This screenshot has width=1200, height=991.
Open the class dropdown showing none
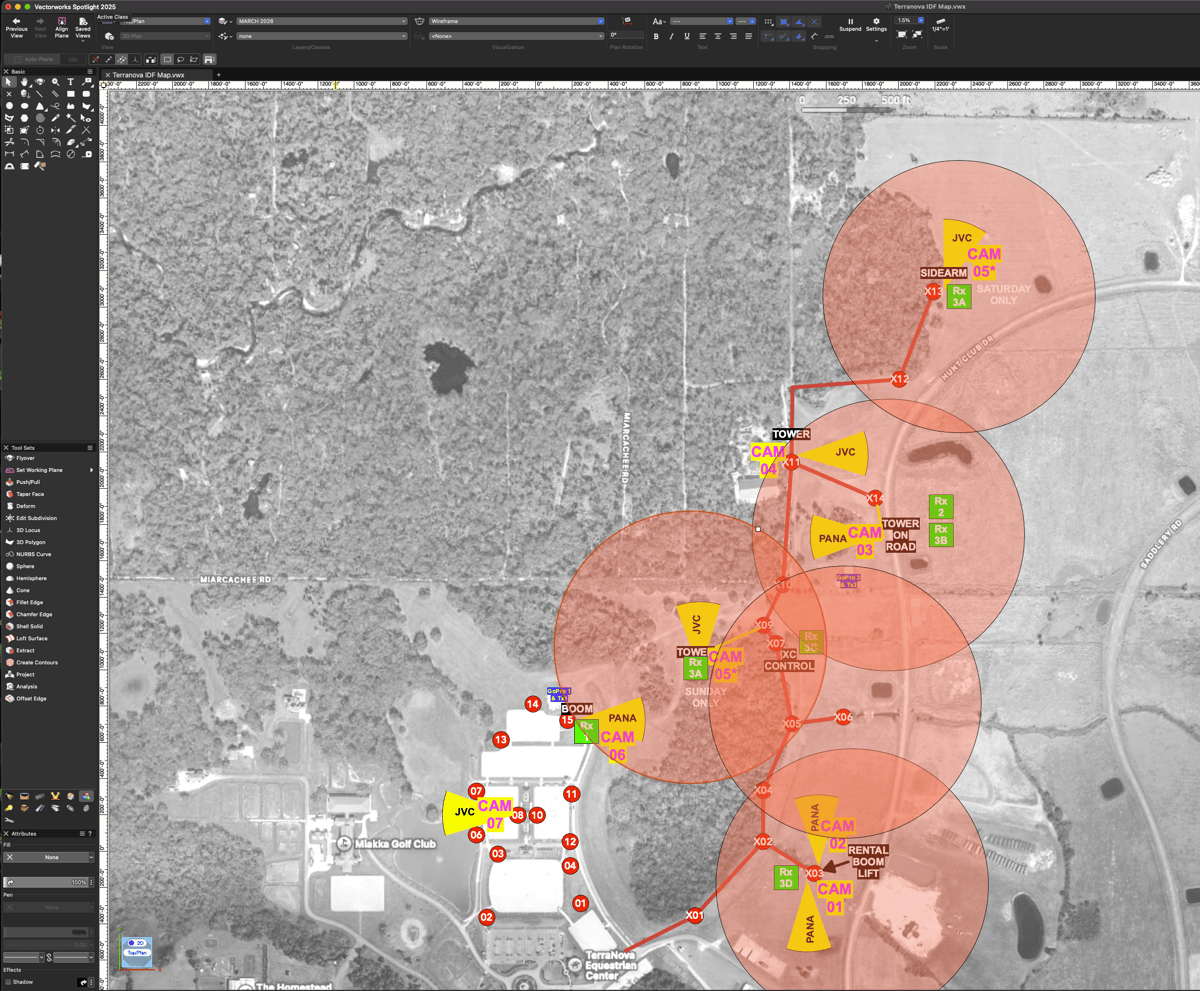click(x=321, y=36)
